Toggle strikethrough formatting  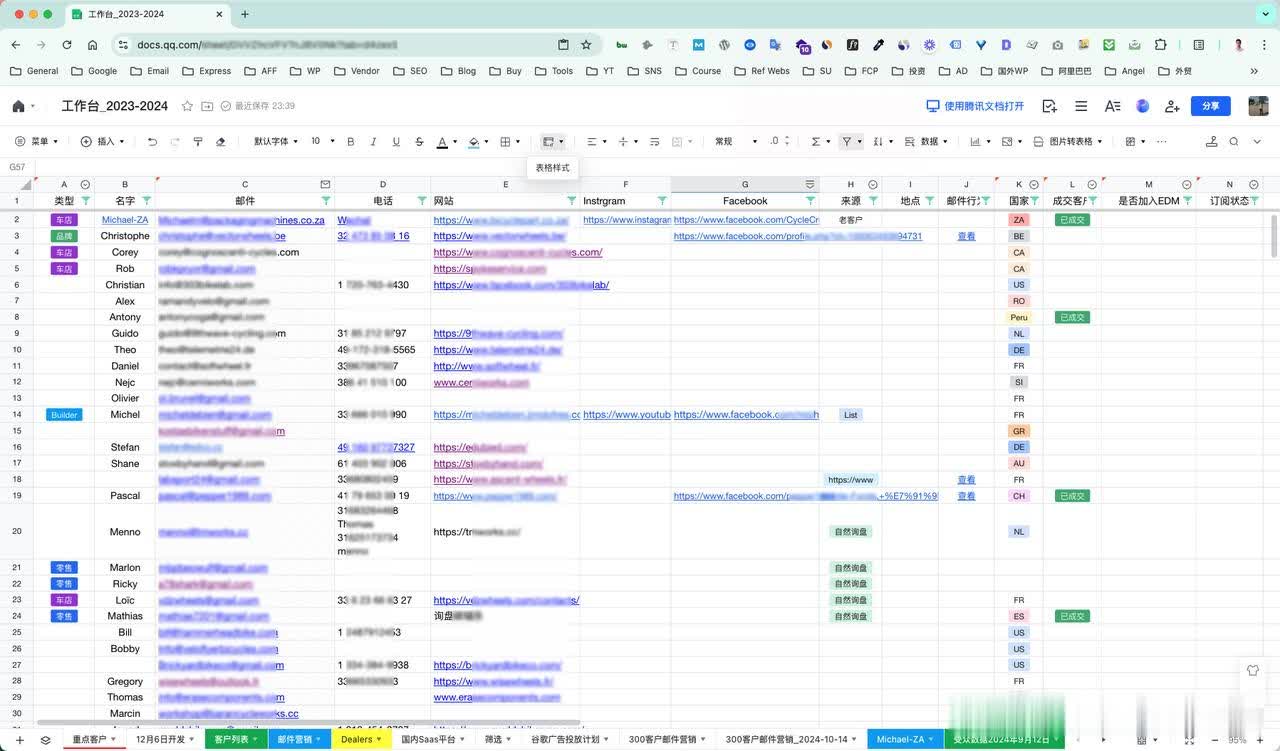(x=419, y=142)
